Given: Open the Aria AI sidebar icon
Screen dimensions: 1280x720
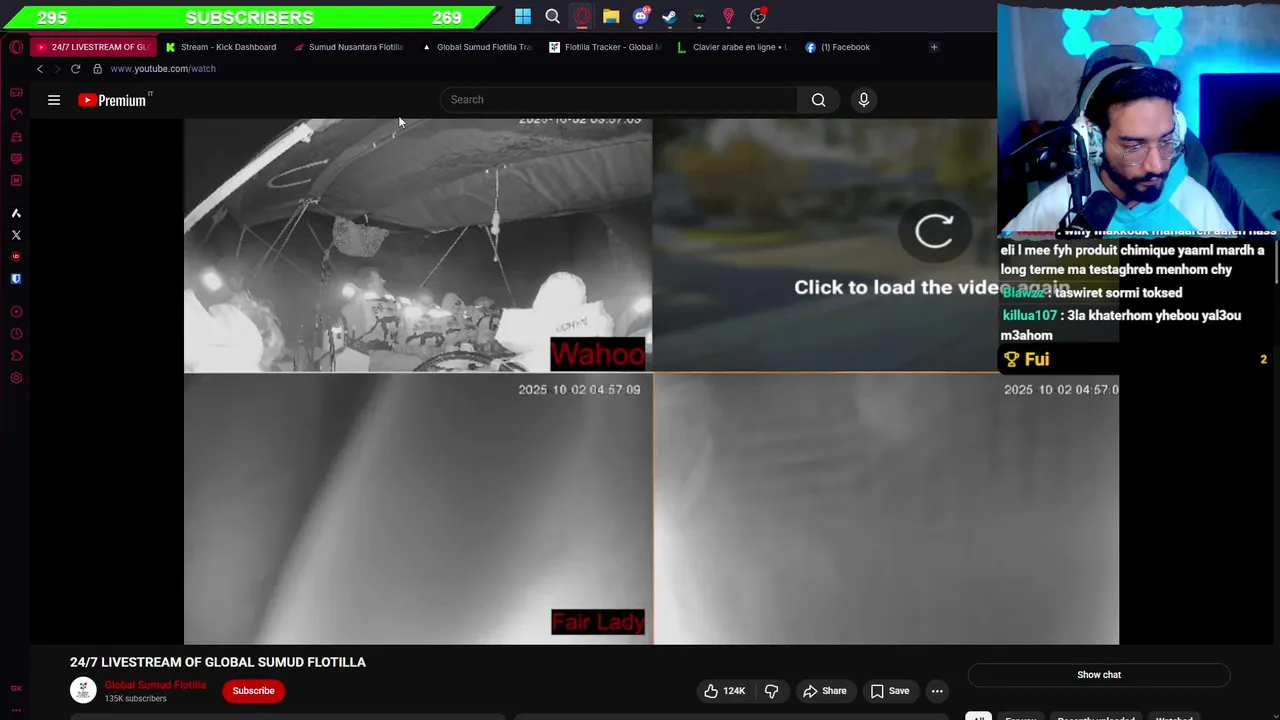Looking at the screenshot, I should 16,213.
